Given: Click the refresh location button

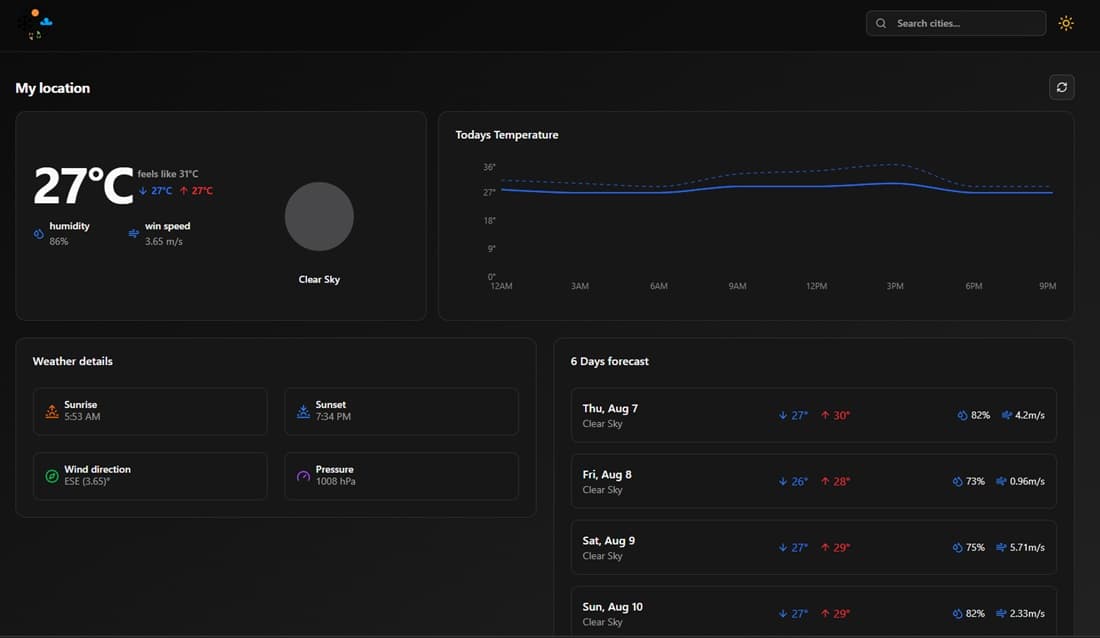Looking at the screenshot, I should point(1061,88).
